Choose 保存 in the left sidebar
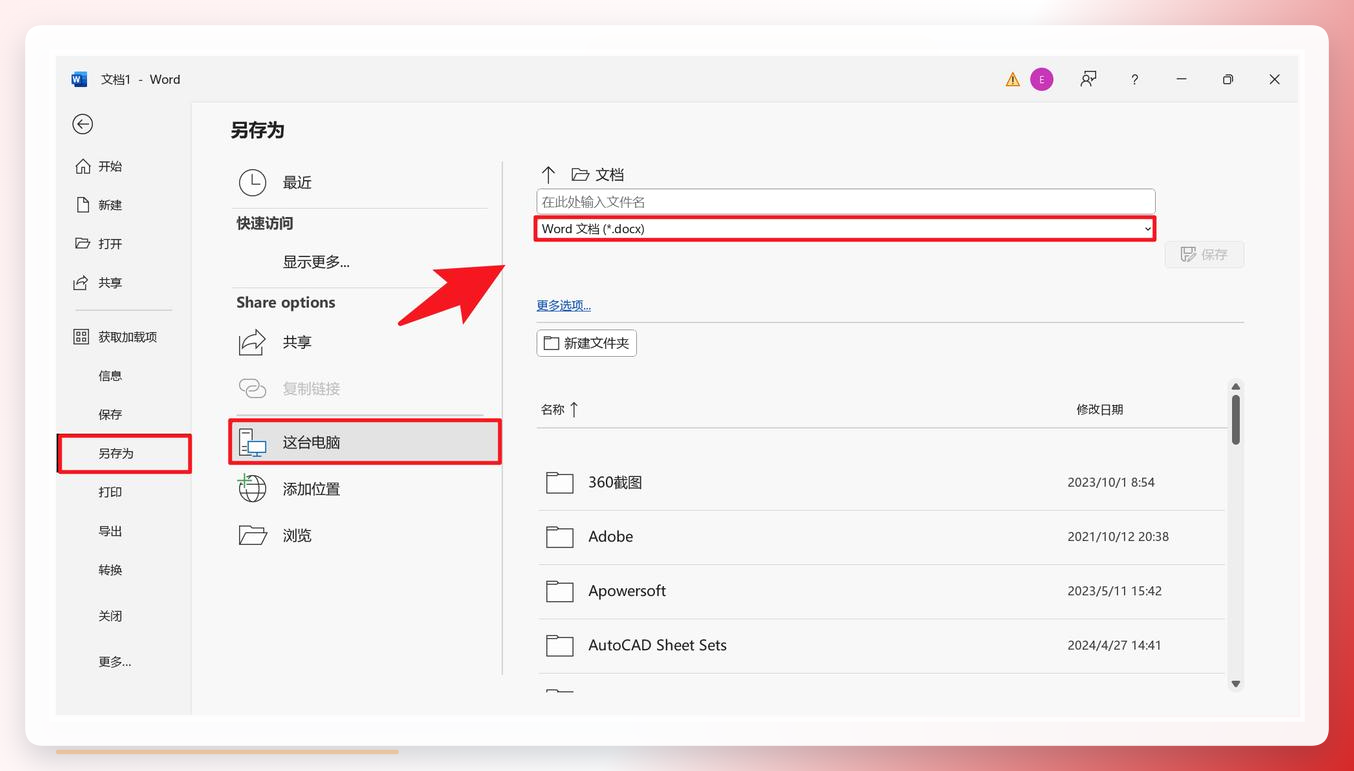 [110, 414]
